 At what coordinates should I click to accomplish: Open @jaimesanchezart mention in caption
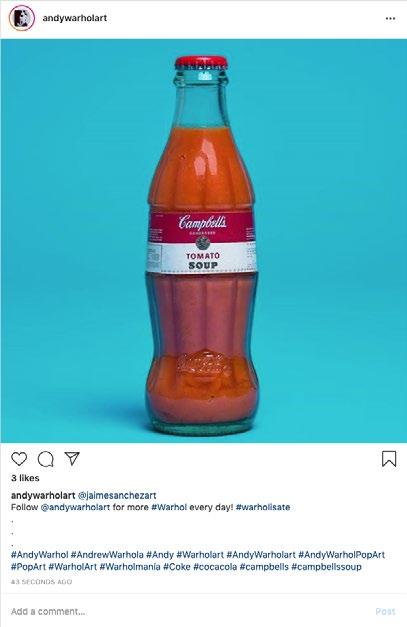117,495
